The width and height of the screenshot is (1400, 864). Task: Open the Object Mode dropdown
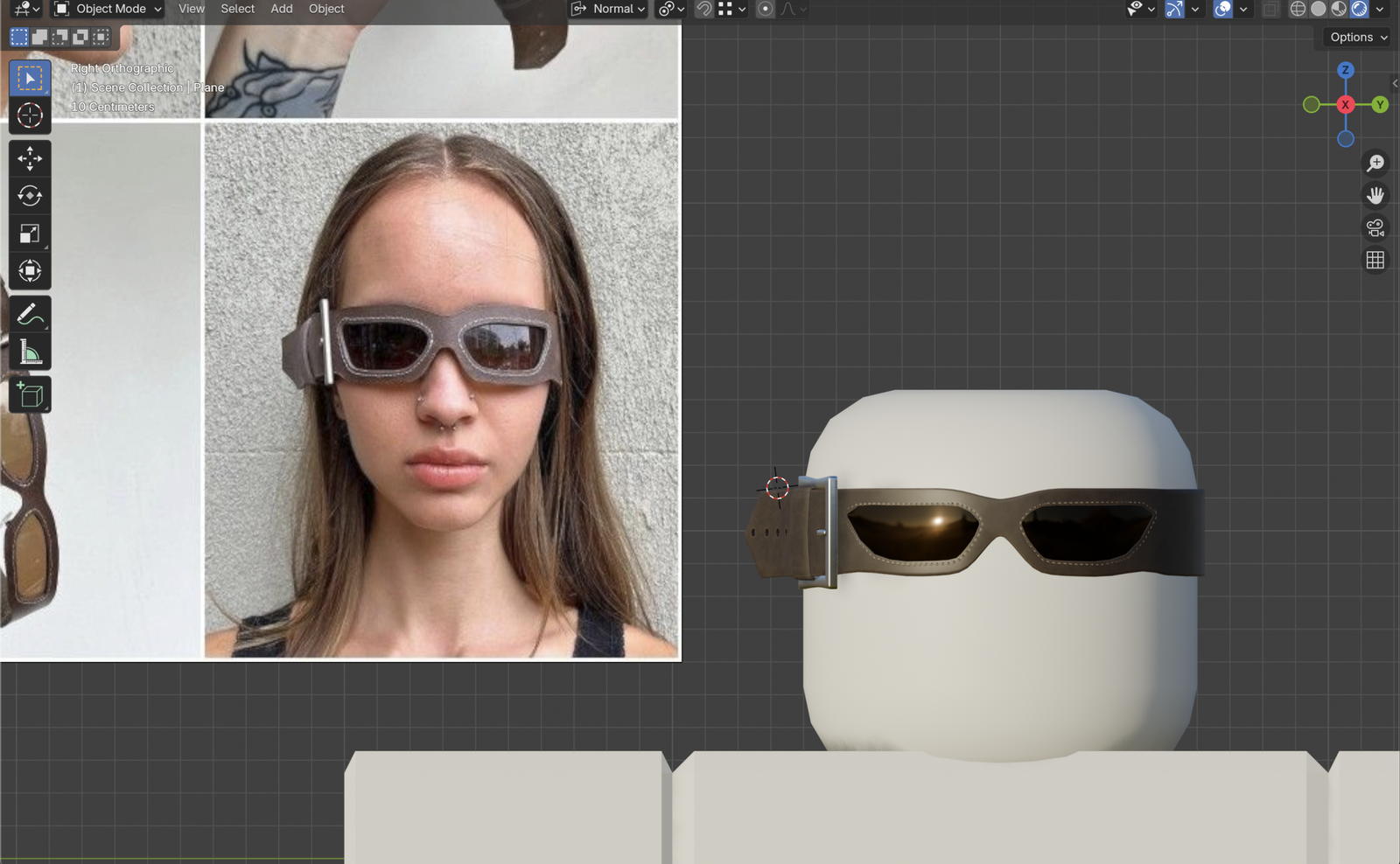108,9
